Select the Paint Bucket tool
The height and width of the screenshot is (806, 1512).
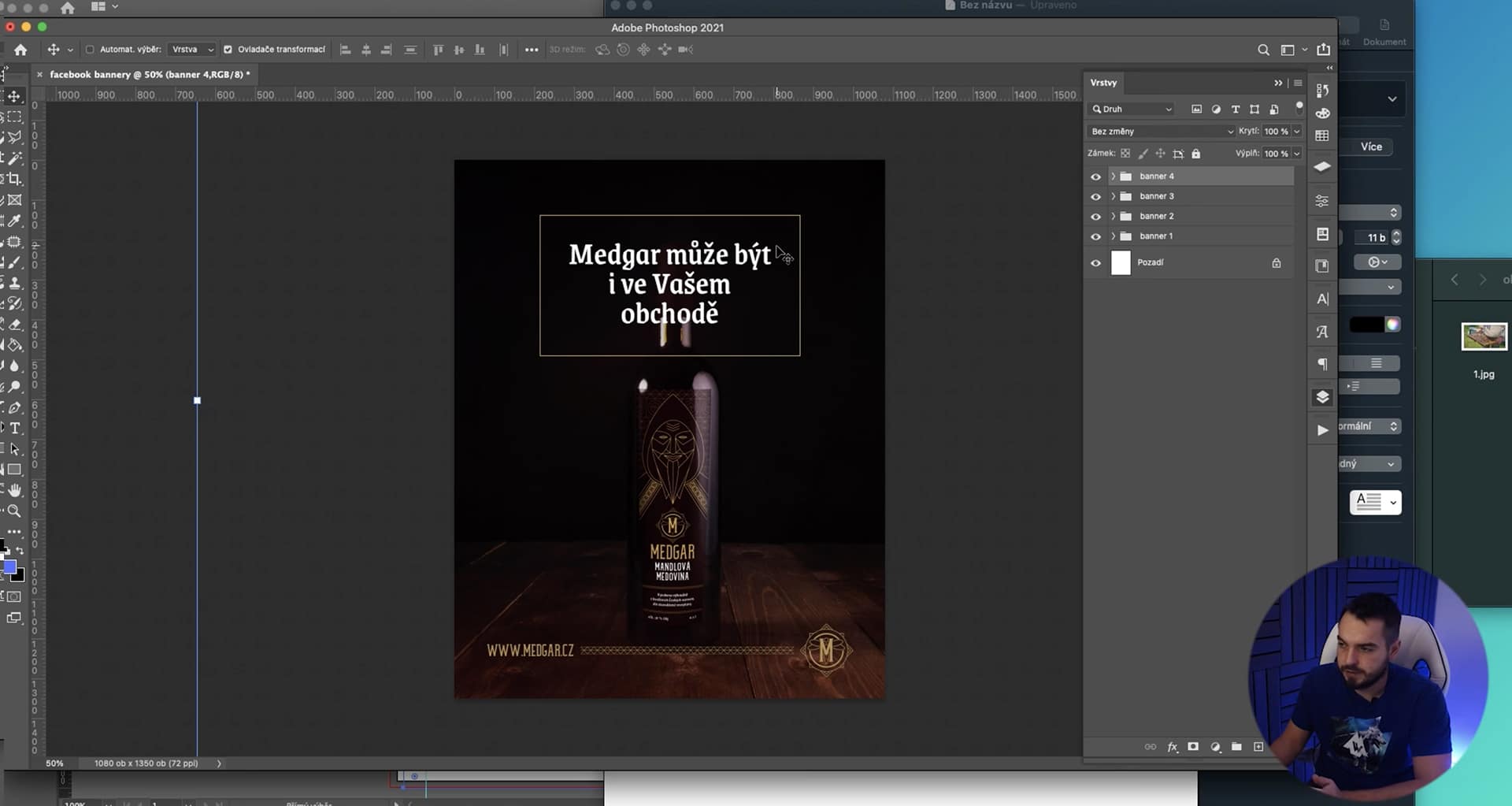(14, 345)
